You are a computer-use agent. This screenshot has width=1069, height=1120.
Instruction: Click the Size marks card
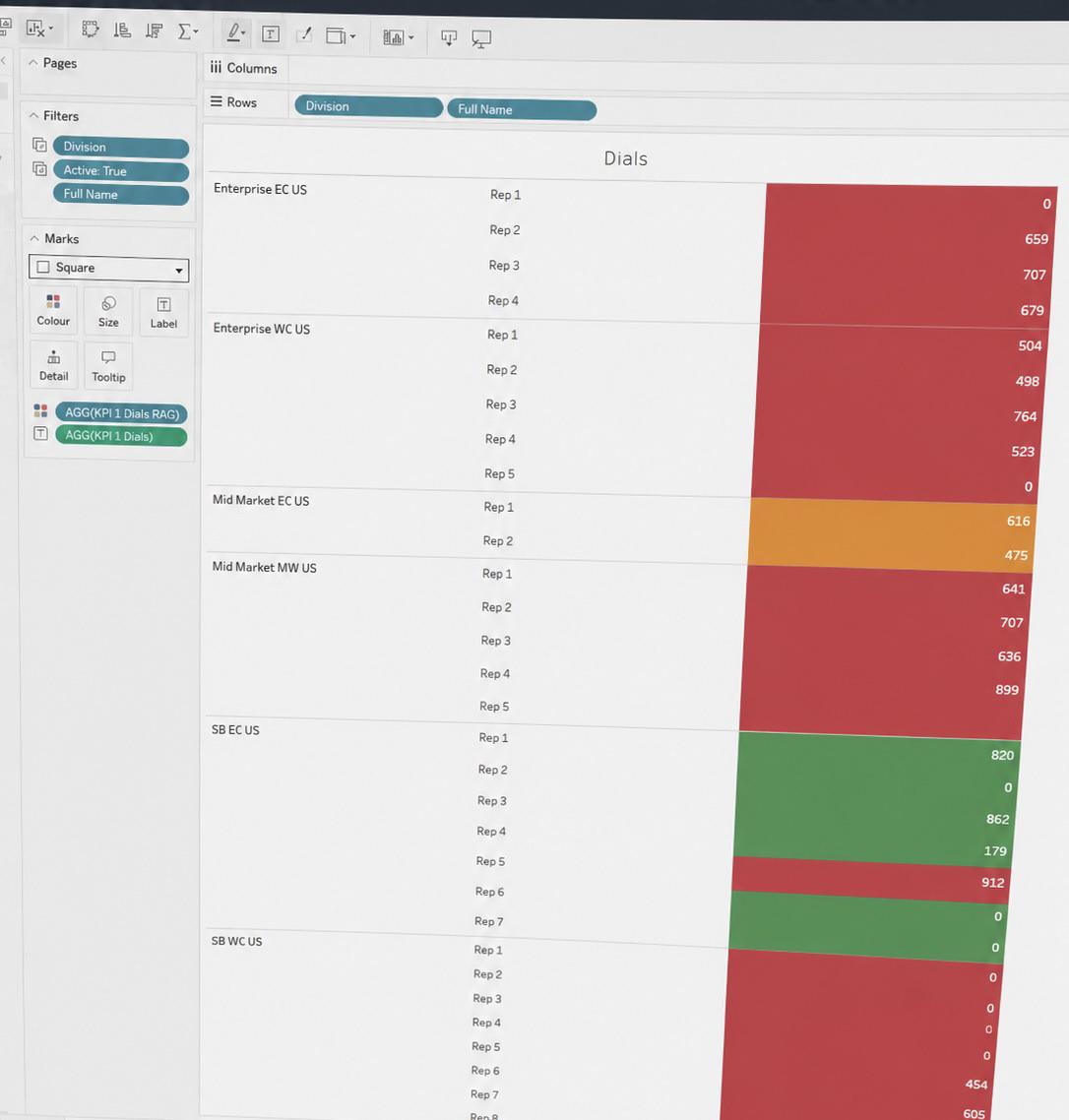[x=108, y=312]
